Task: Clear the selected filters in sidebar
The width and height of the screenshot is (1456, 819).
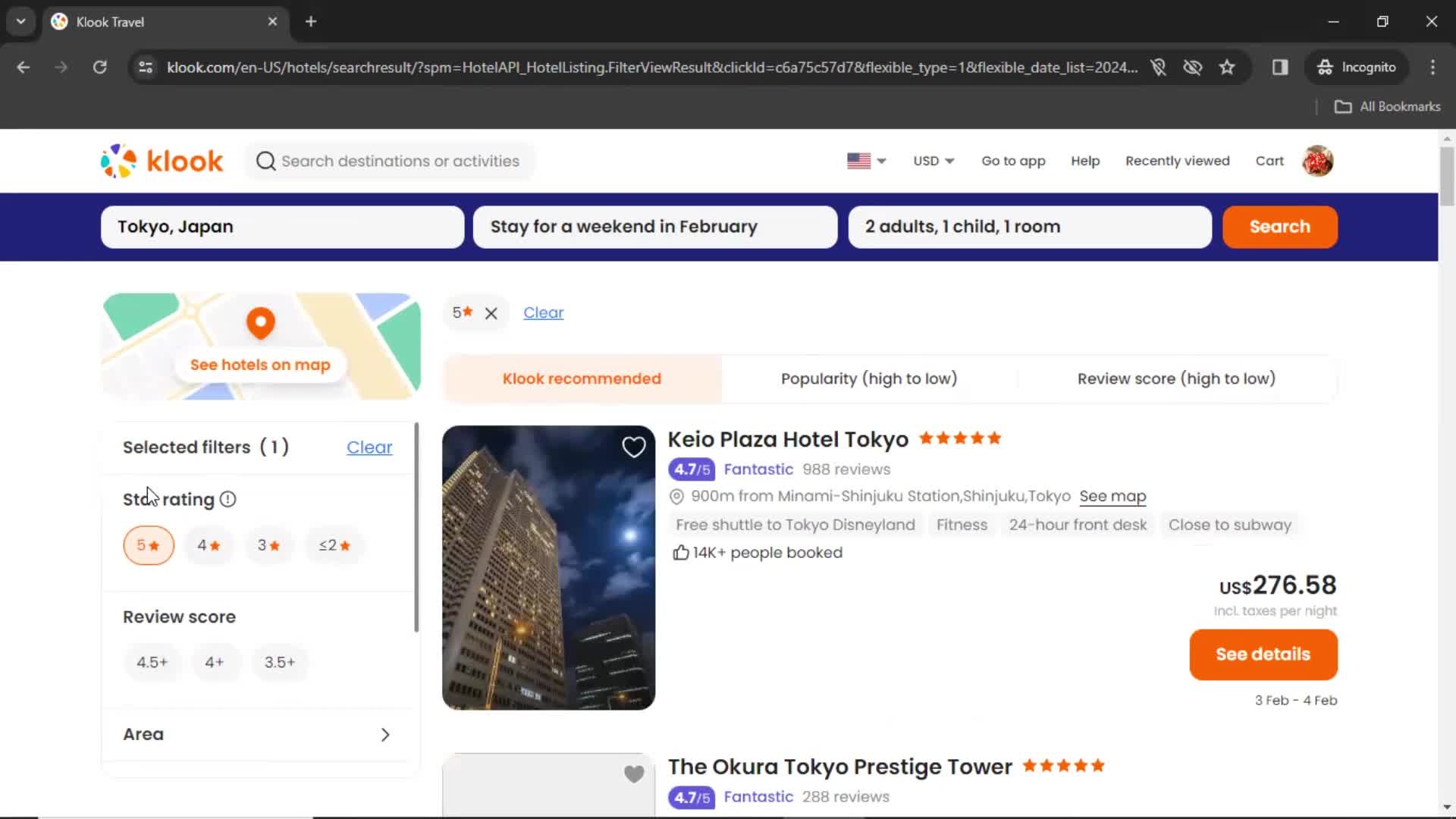Action: [x=369, y=447]
